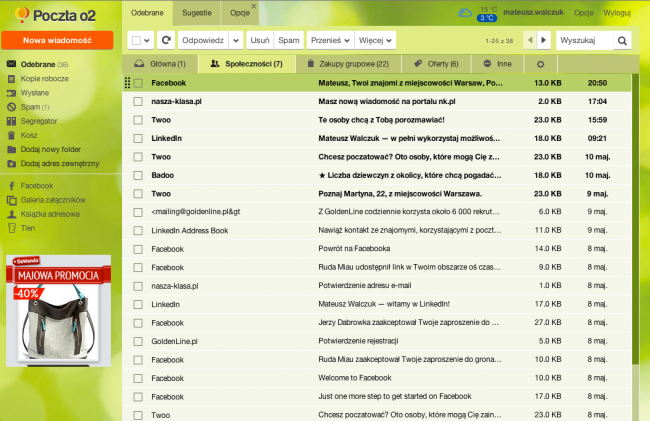Tick the select-all checkbox in toolbar
Viewport: 650px width, 421px height.
click(x=136, y=41)
